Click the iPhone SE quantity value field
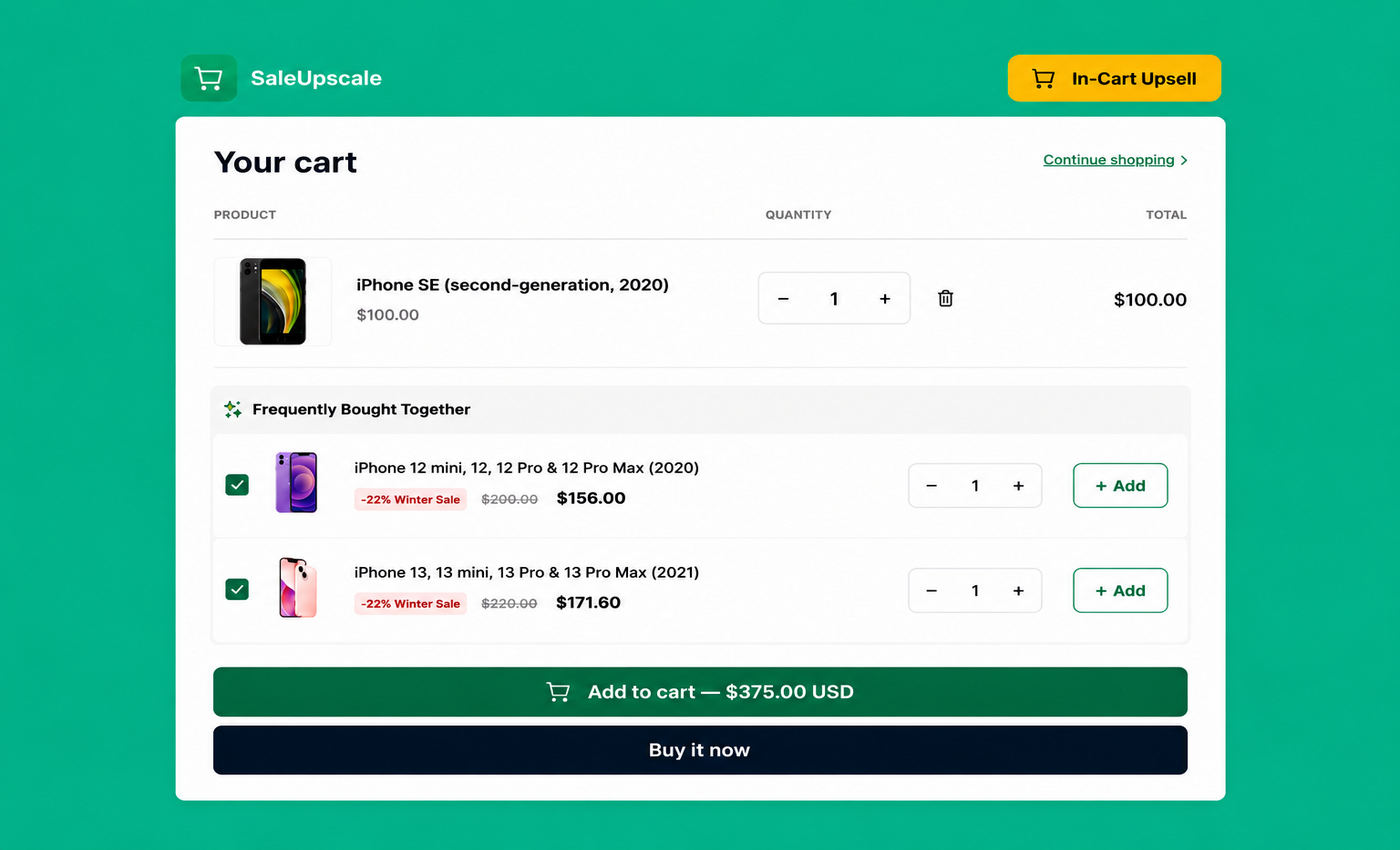Screen dimensions: 1400x850 click(x=834, y=299)
